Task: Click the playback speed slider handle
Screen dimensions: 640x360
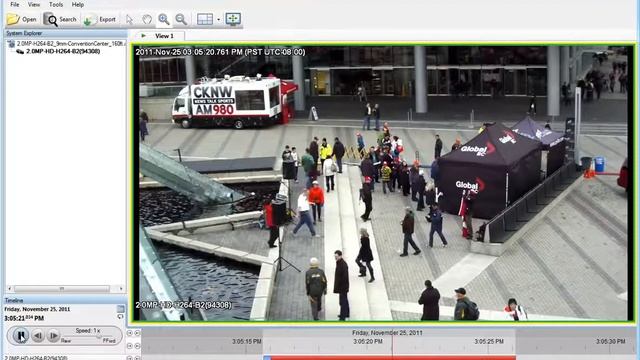Action: [98, 337]
